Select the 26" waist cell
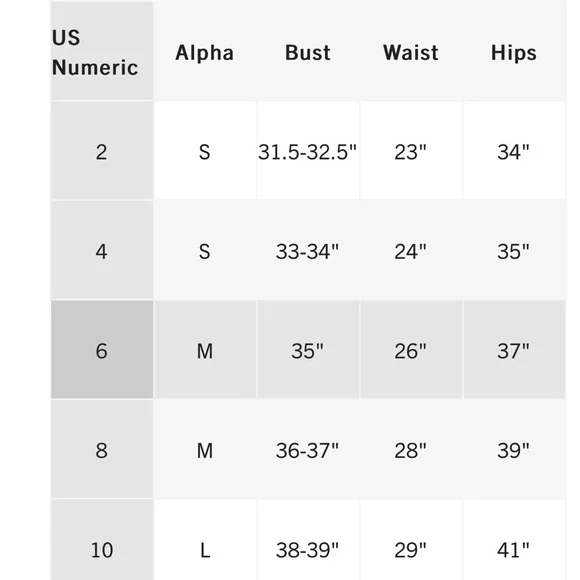580x580 pixels. (x=411, y=350)
